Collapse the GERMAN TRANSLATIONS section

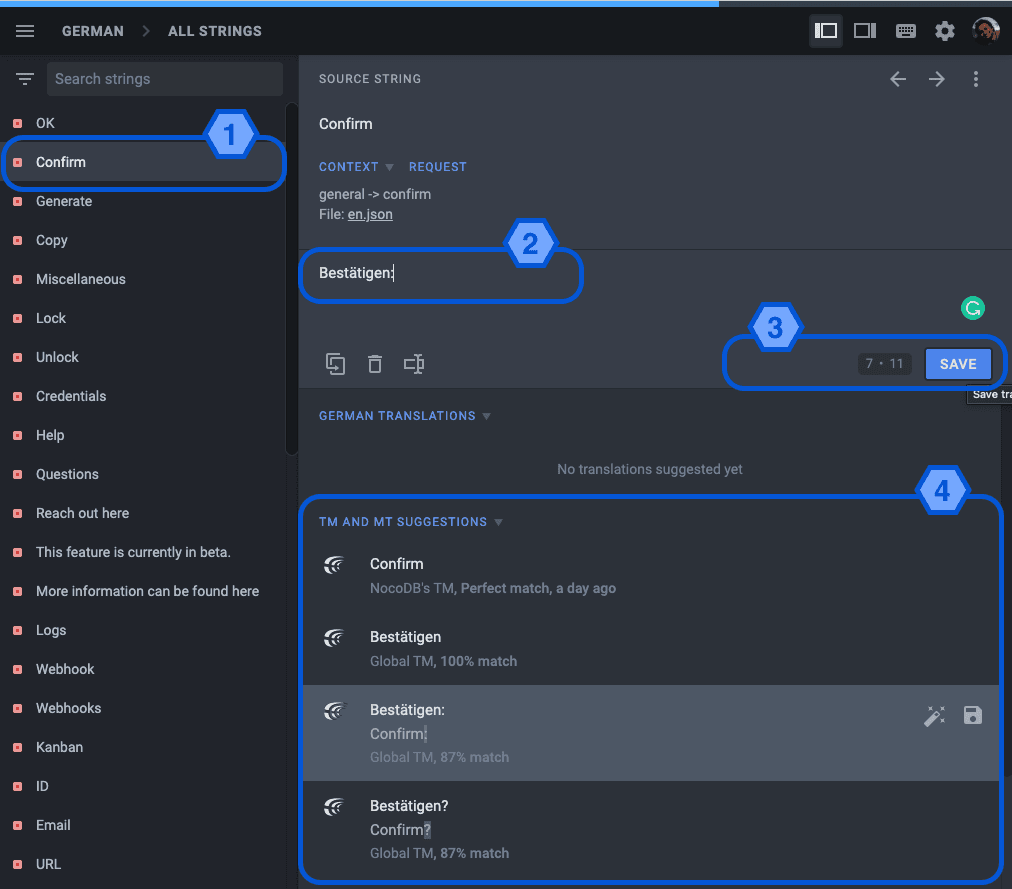point(487,416)
